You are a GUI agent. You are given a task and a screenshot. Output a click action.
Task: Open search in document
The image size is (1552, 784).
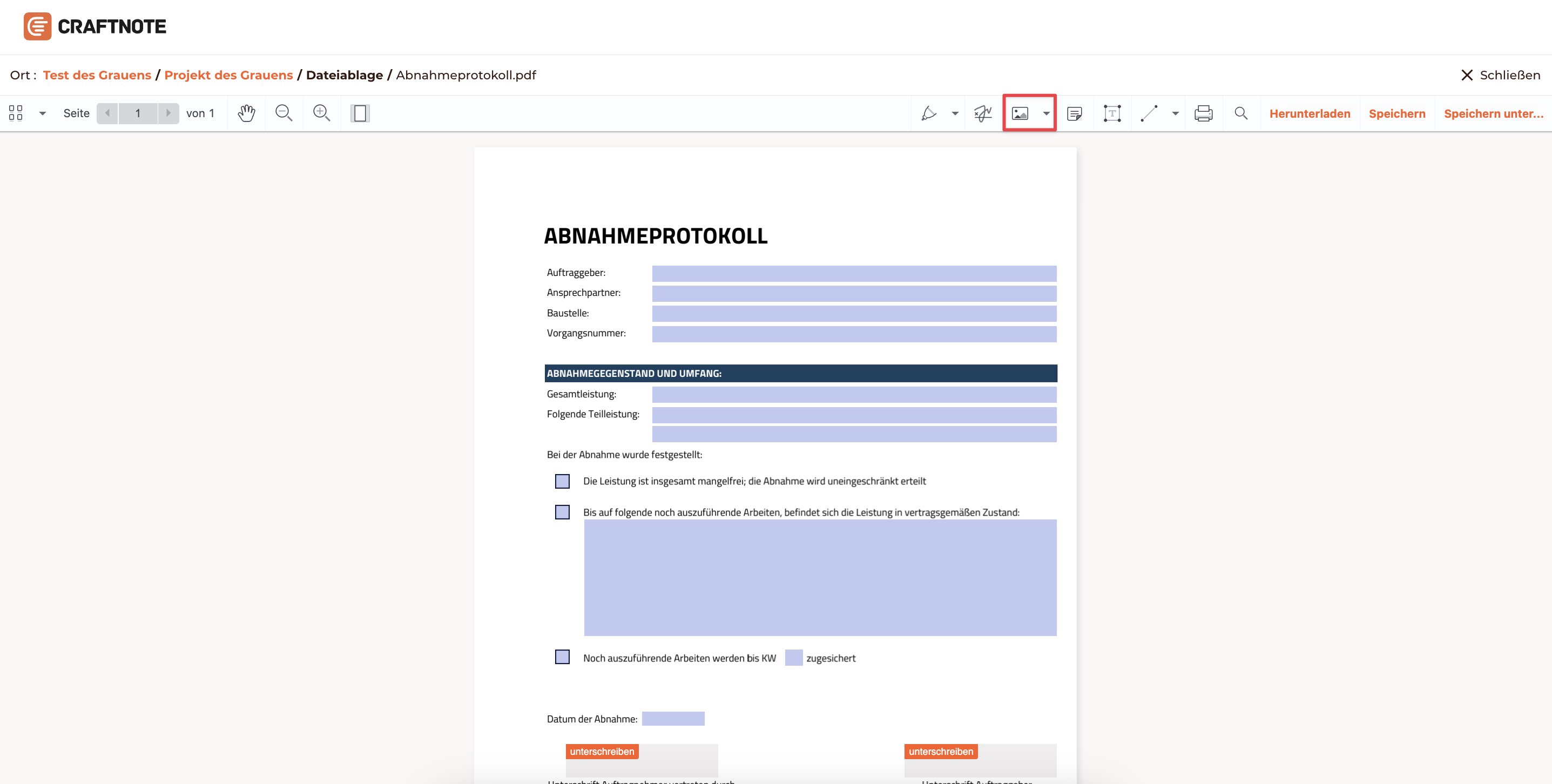pyautogui.click(x=1241, y=113)
